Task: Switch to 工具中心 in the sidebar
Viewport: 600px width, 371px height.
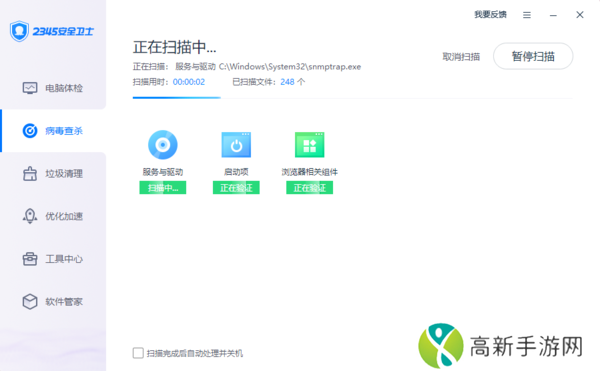Action: click(x=53, y=259)
